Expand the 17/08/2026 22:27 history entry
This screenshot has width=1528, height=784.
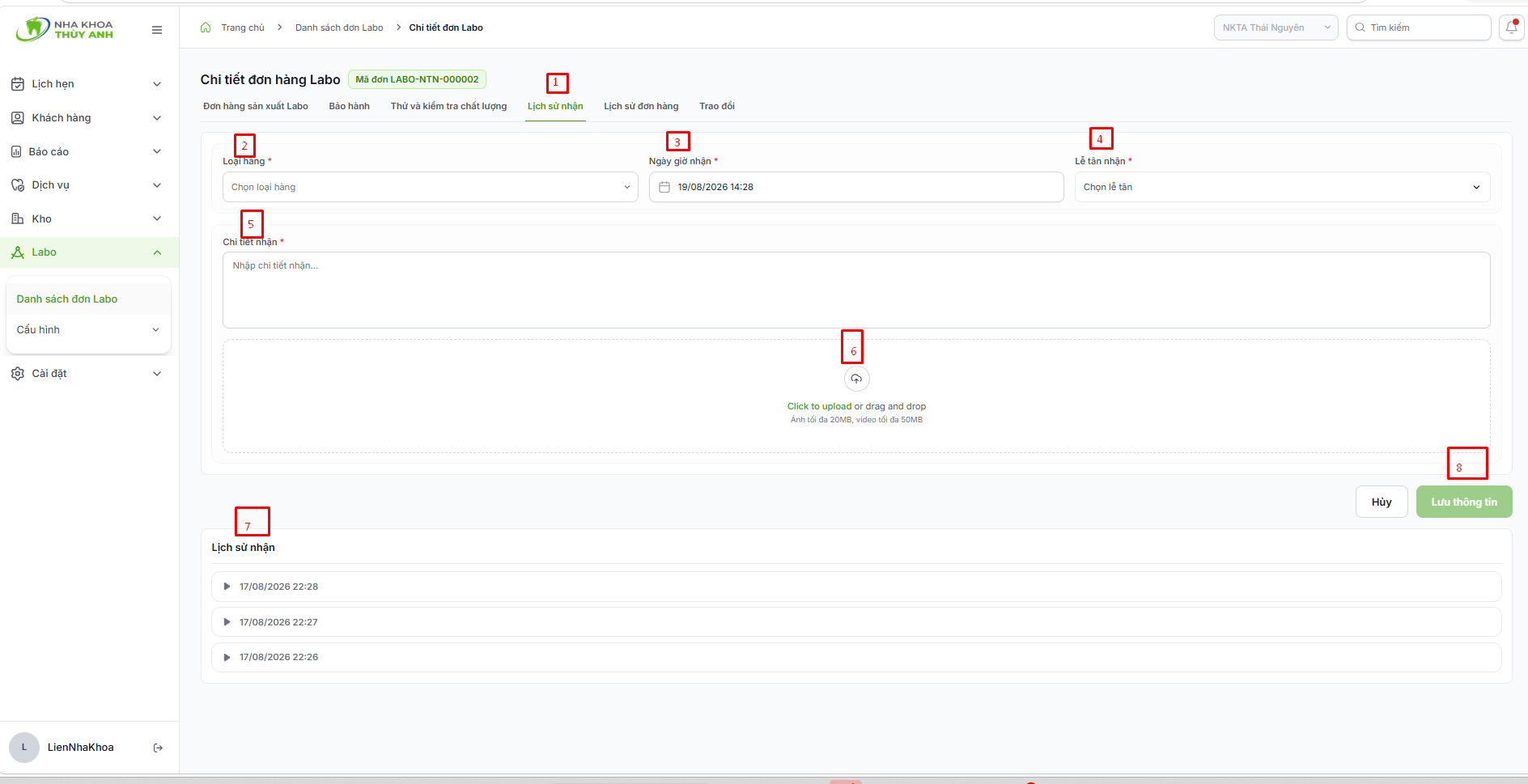[856, 622]
